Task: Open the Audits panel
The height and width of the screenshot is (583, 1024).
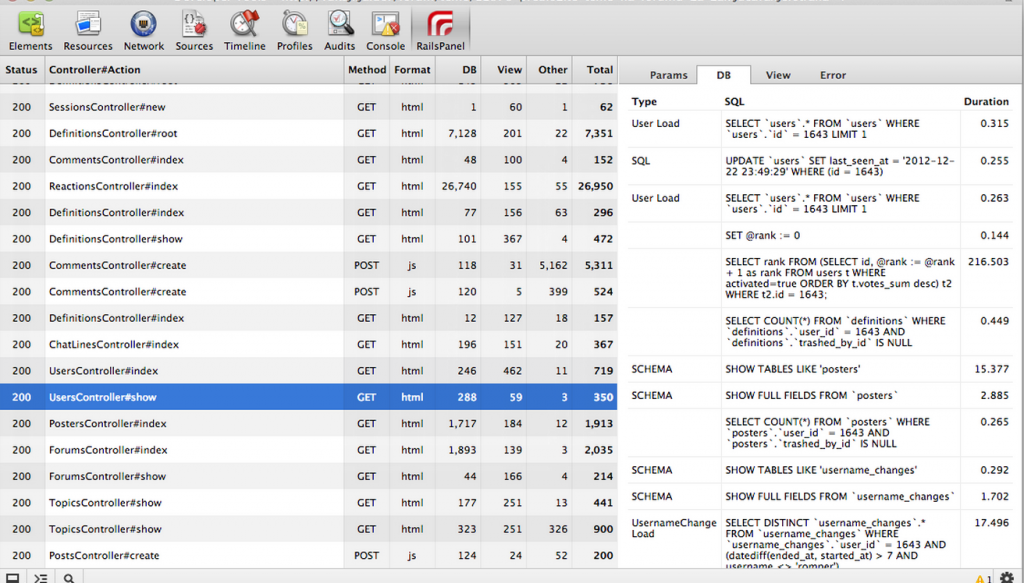Action: pyautogui.click(x=340, y=30)
